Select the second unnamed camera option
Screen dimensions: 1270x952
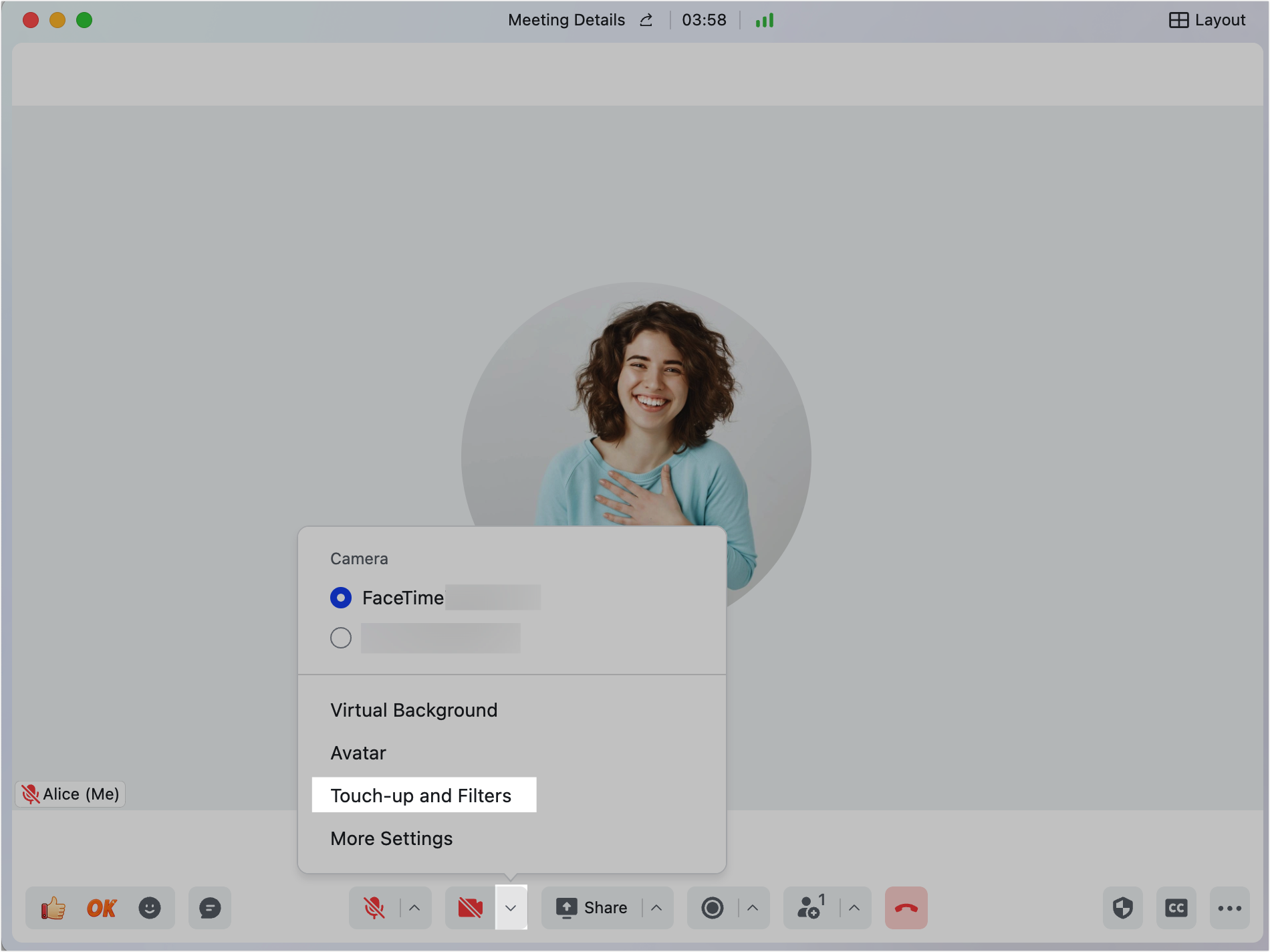point(341,638)
